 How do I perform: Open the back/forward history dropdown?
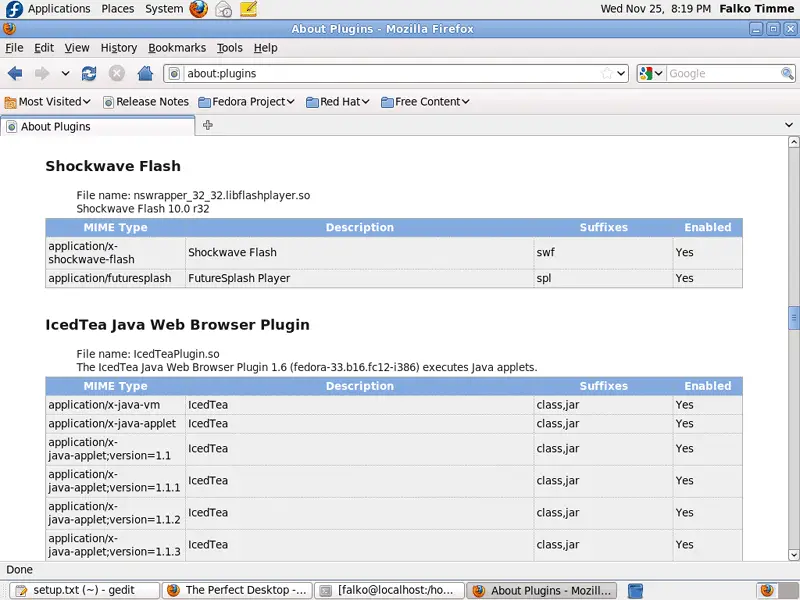(65, 73)
